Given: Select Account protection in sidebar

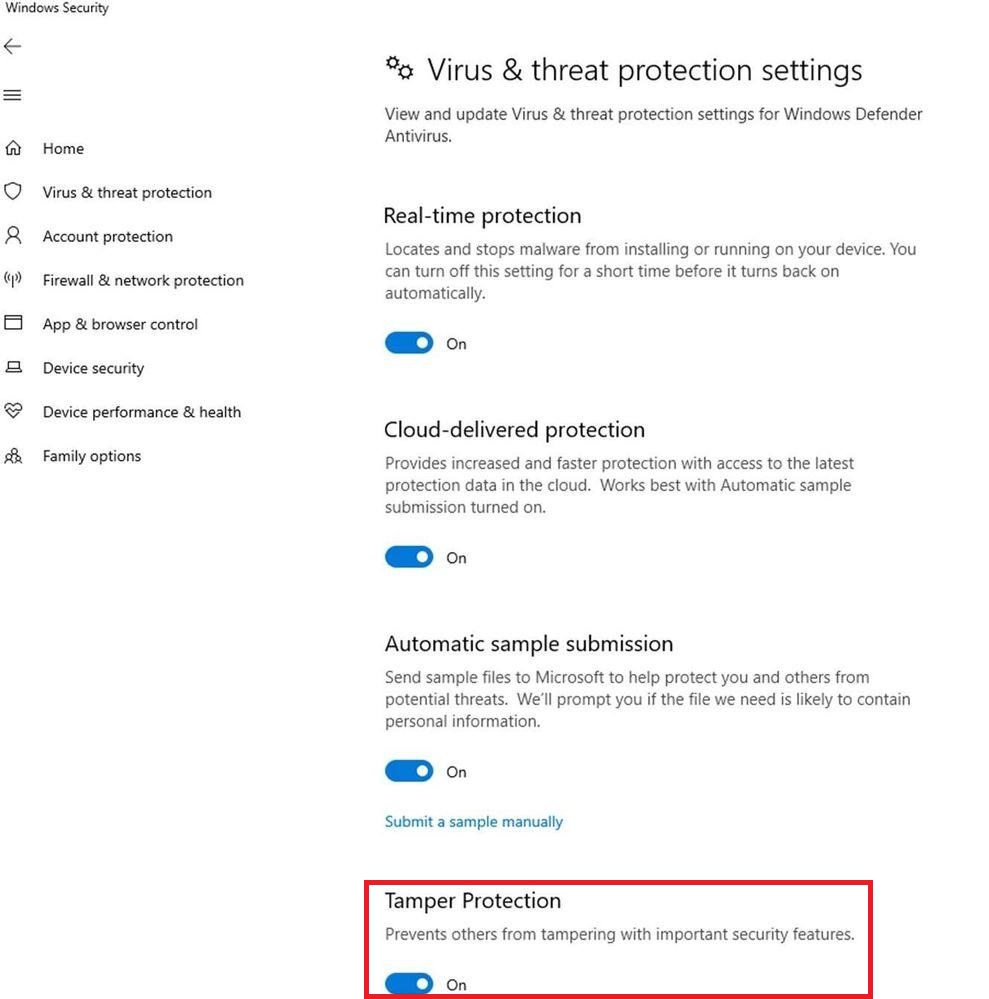Looking at the screenshot, I should pyautogui.click(x=108, y=237).
